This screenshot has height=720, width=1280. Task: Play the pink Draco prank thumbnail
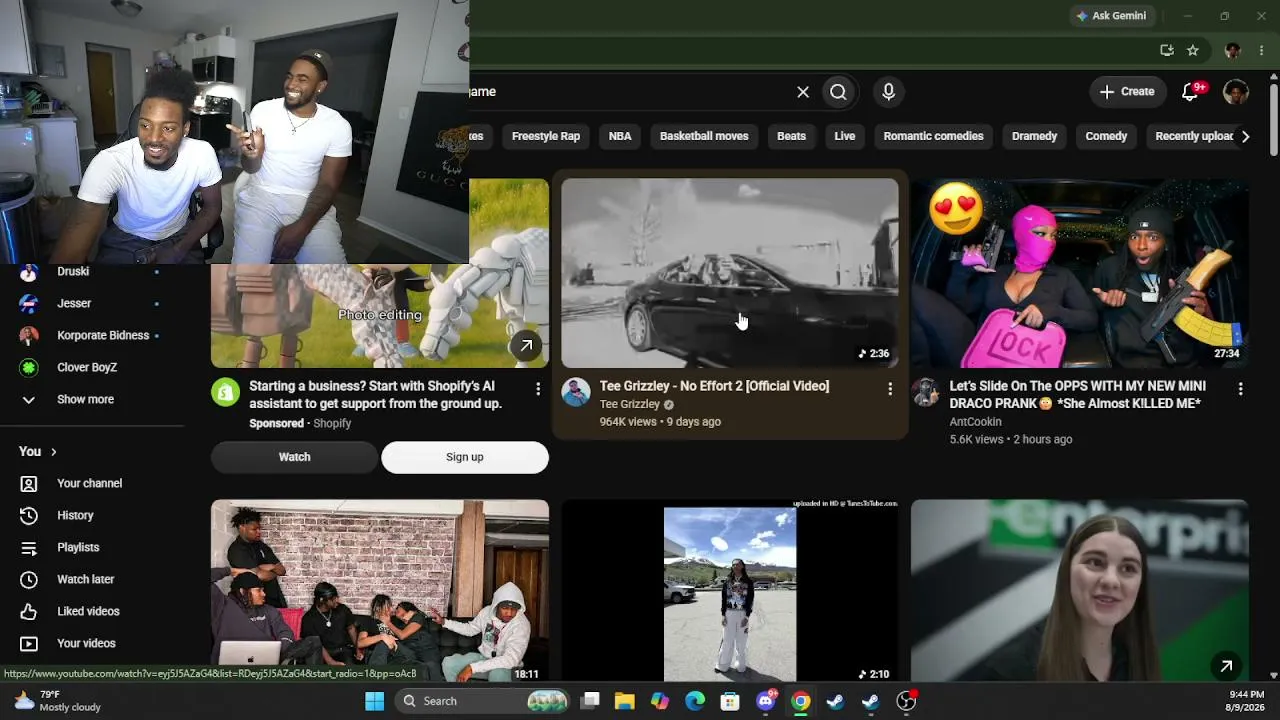click(1079, 273)
